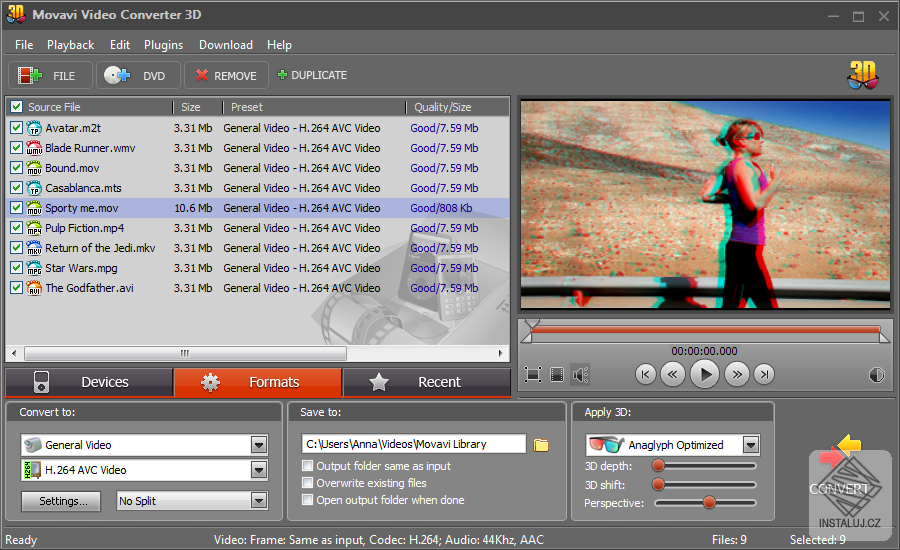Viewport: 900px width, 550px height.
Task: Click the Avatar.m2t file type icon
Action: click(x=34, y=128)
